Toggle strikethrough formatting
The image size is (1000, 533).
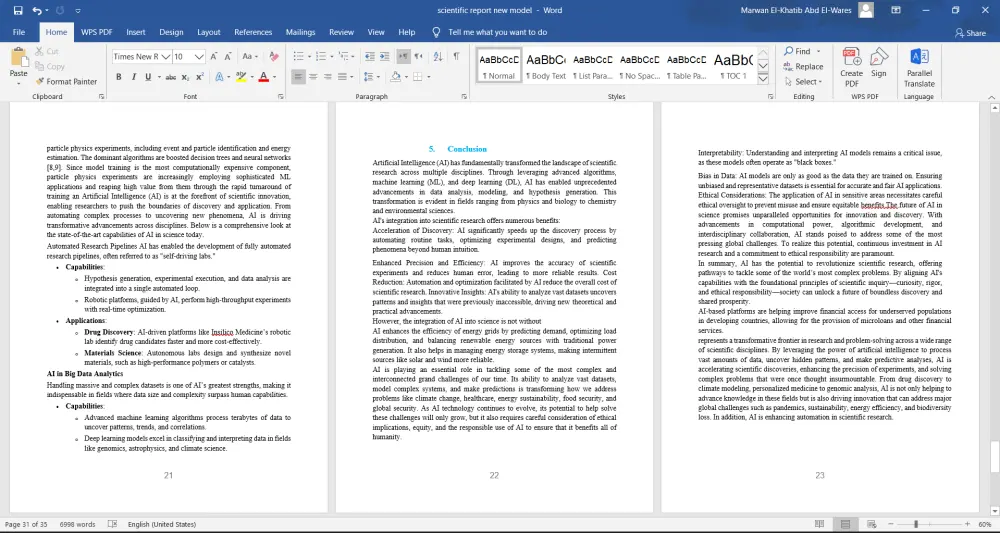click(170, 77)
